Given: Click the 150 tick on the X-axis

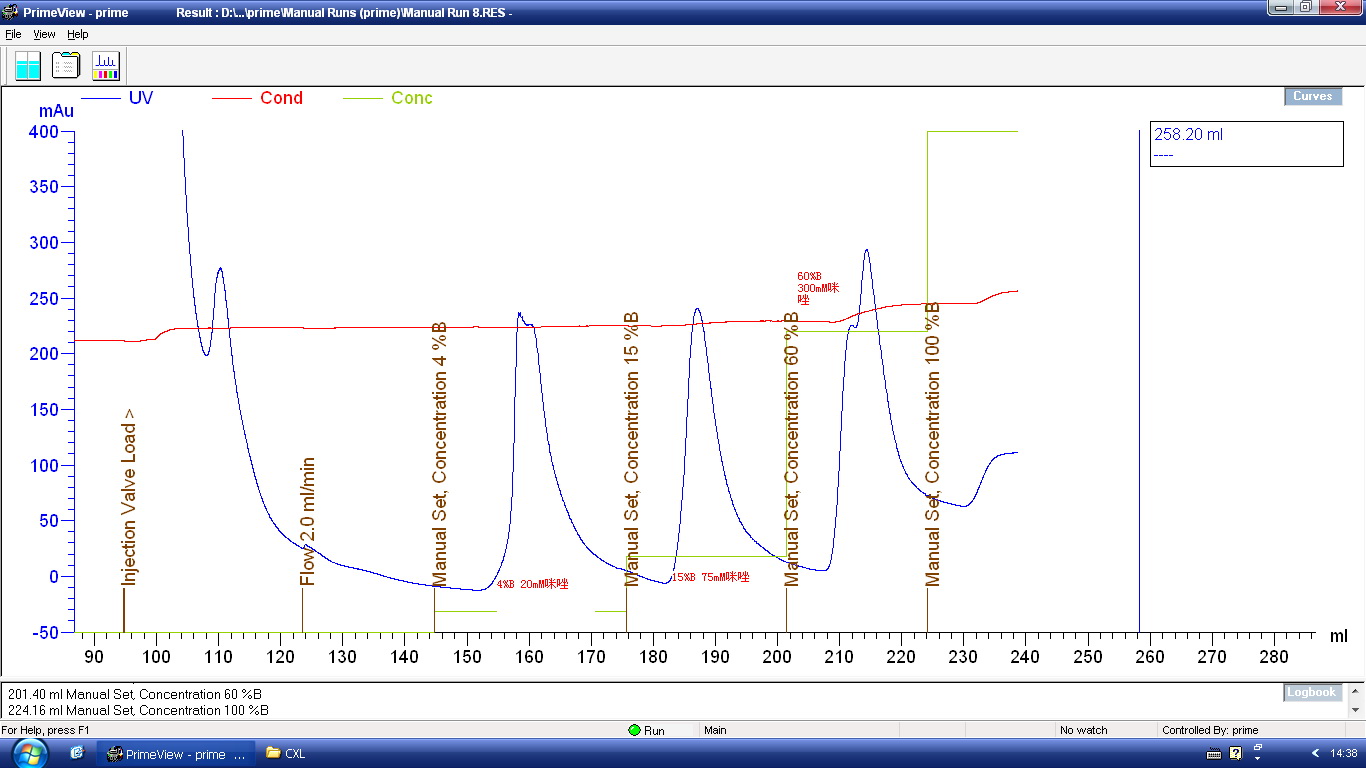Looking at the screenshot, I should coord(467,657).
